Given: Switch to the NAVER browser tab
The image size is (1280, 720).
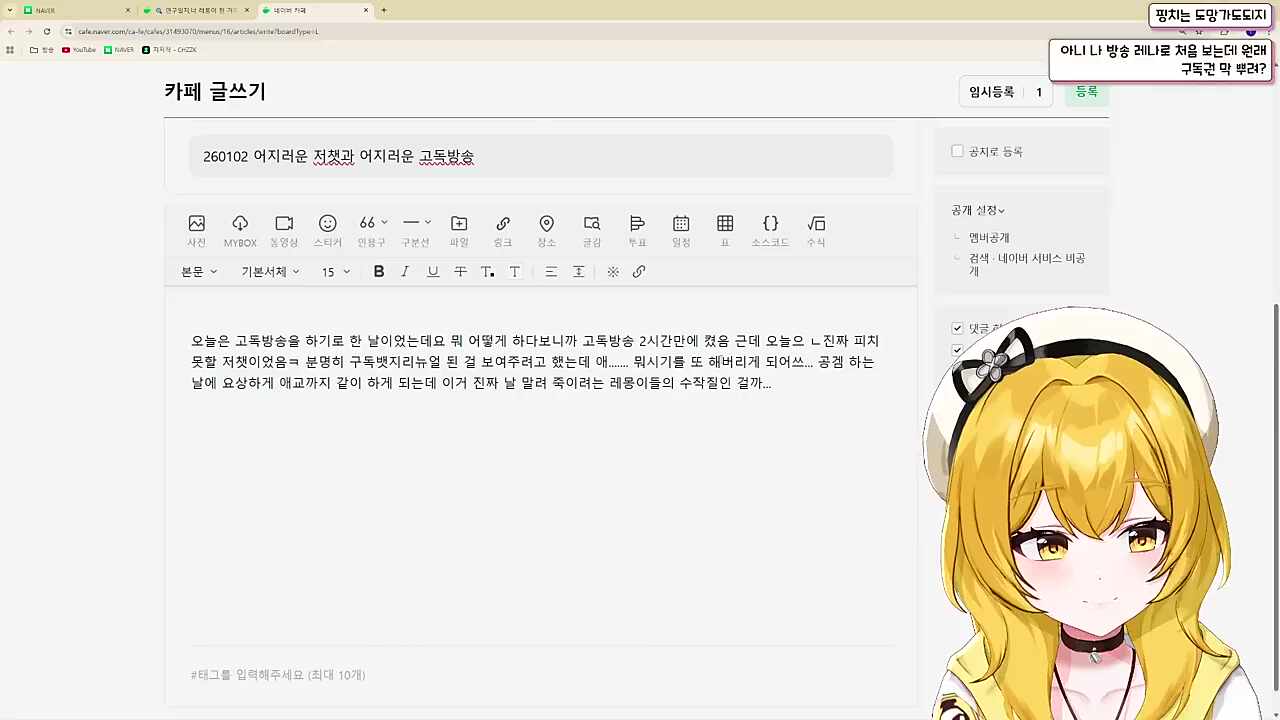Looking at the screenshot, I should tap(78, 10).
